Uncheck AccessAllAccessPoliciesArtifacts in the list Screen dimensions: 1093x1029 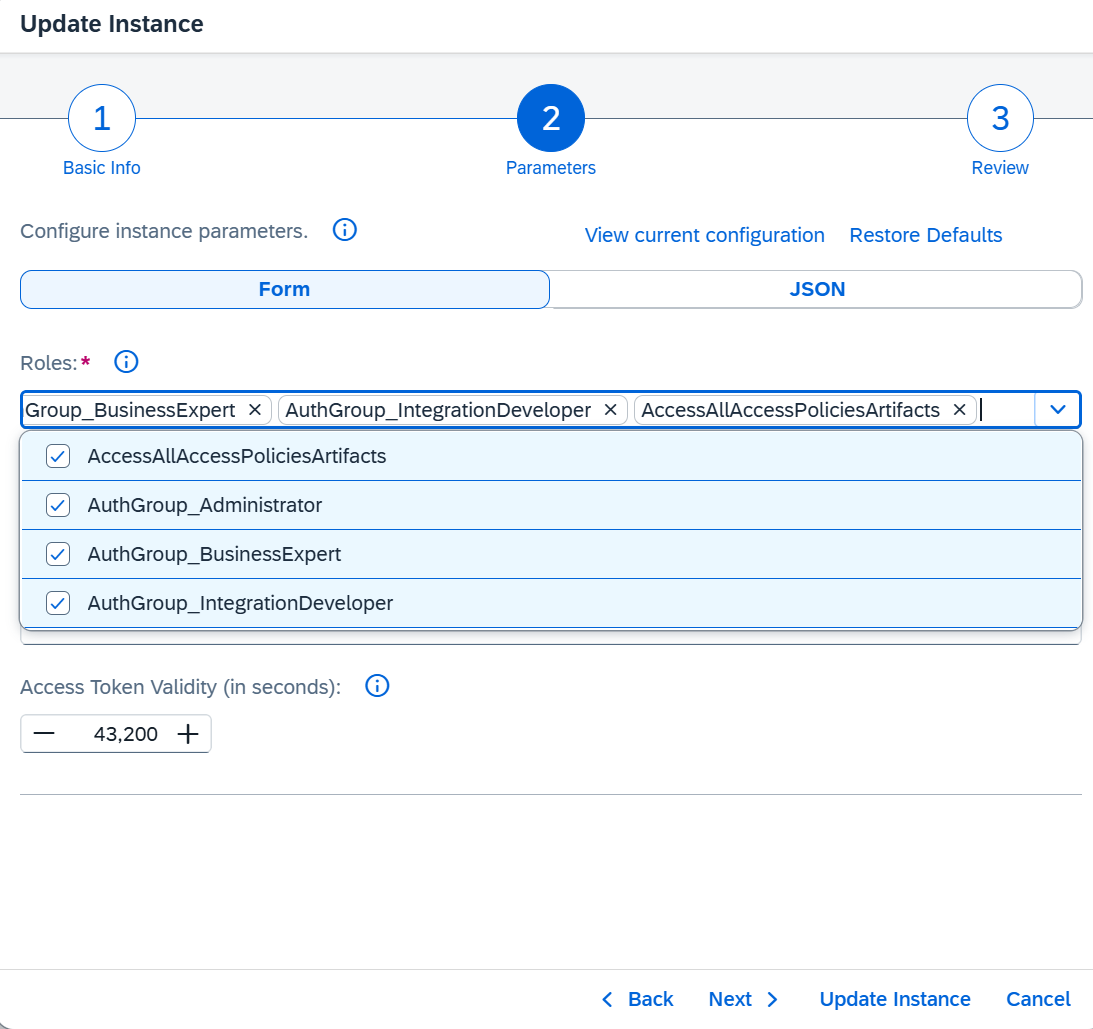point(58,456)
